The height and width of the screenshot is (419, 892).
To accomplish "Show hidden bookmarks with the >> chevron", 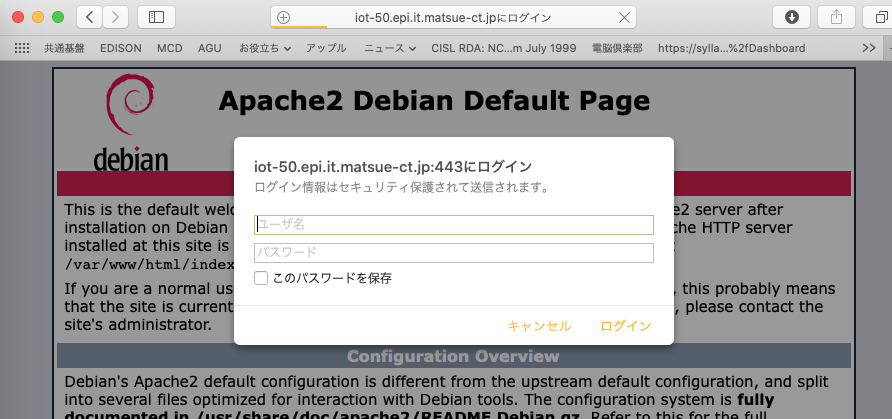I will tap(868, 48).
